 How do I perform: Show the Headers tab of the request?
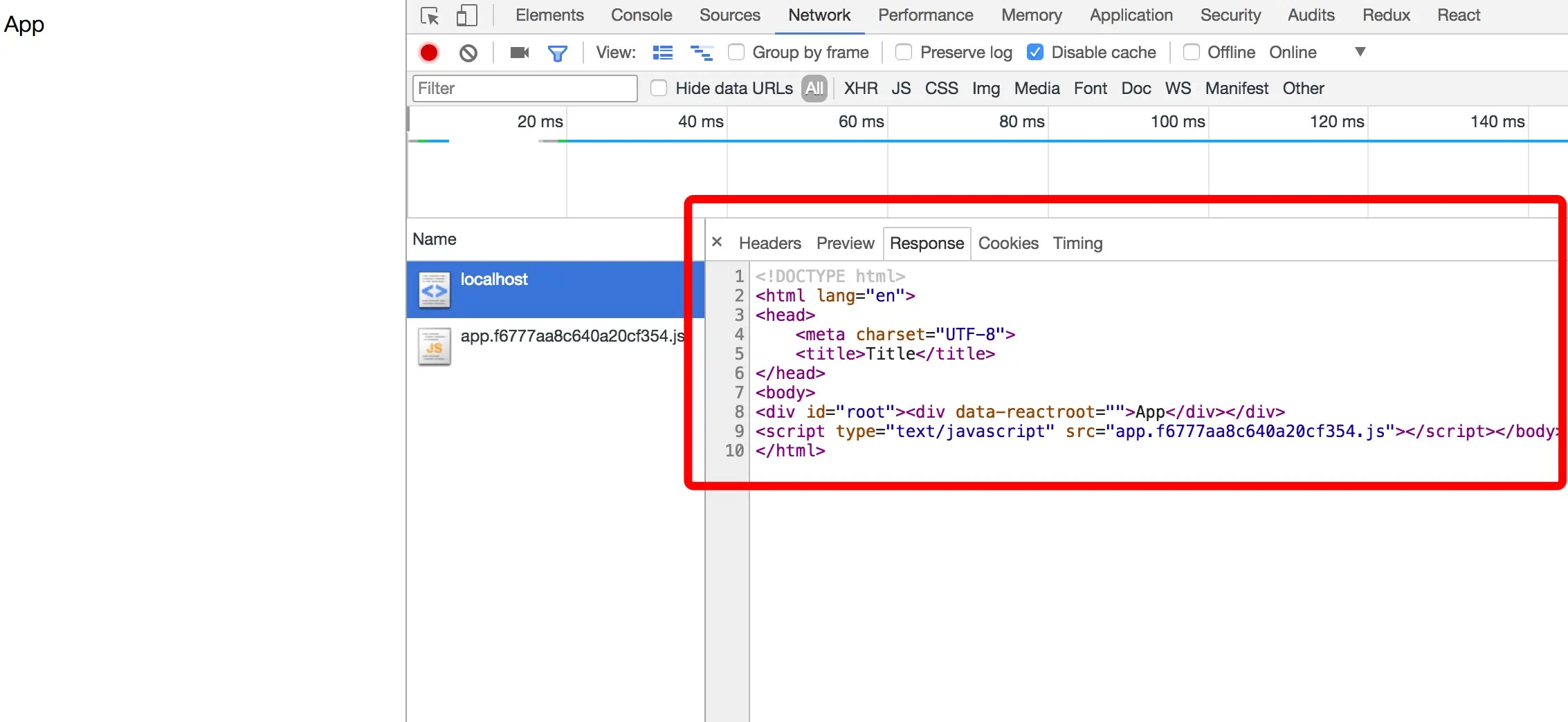[x=770, y=243]
